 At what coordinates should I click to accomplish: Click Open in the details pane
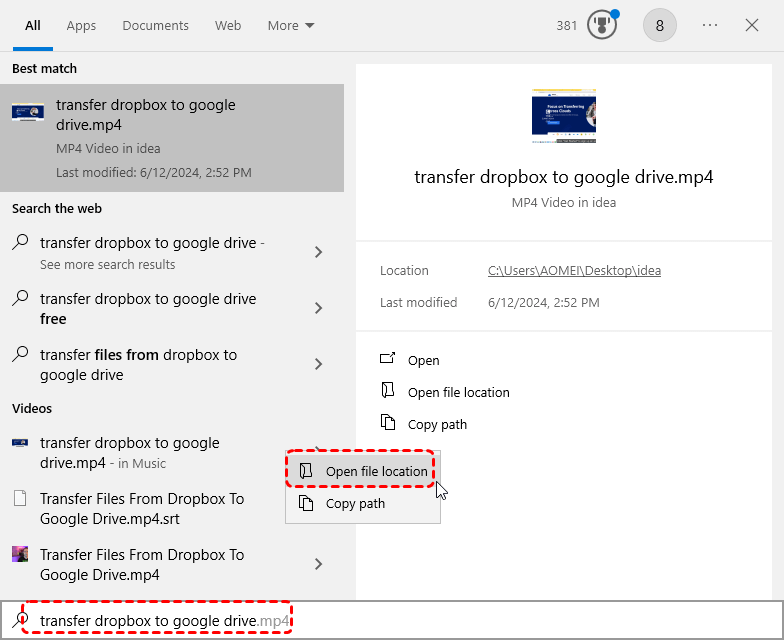click(424, 360)
